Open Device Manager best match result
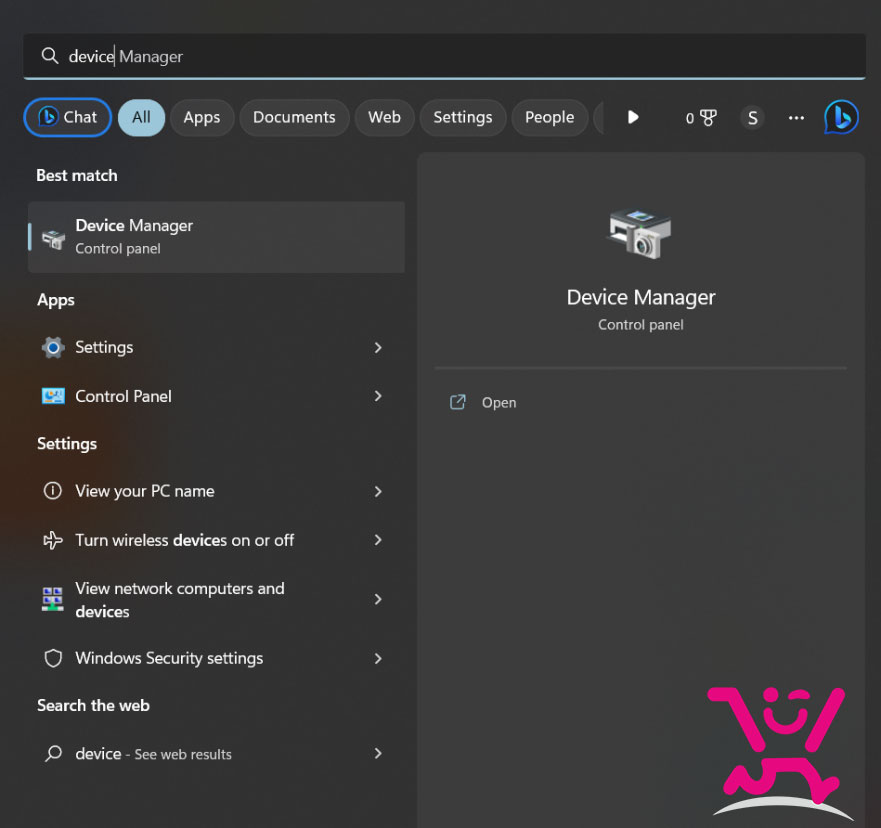Image resolution: width=881 pixels, height=828 pixels. click(216, 236)
